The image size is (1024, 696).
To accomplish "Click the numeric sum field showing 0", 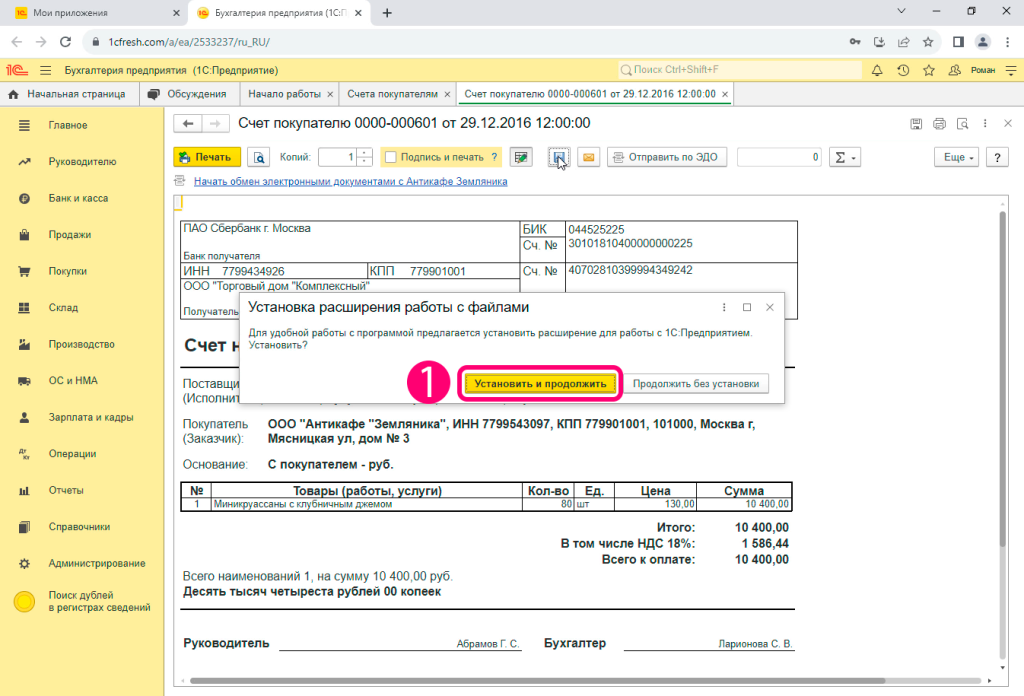I will coord(779,157).
